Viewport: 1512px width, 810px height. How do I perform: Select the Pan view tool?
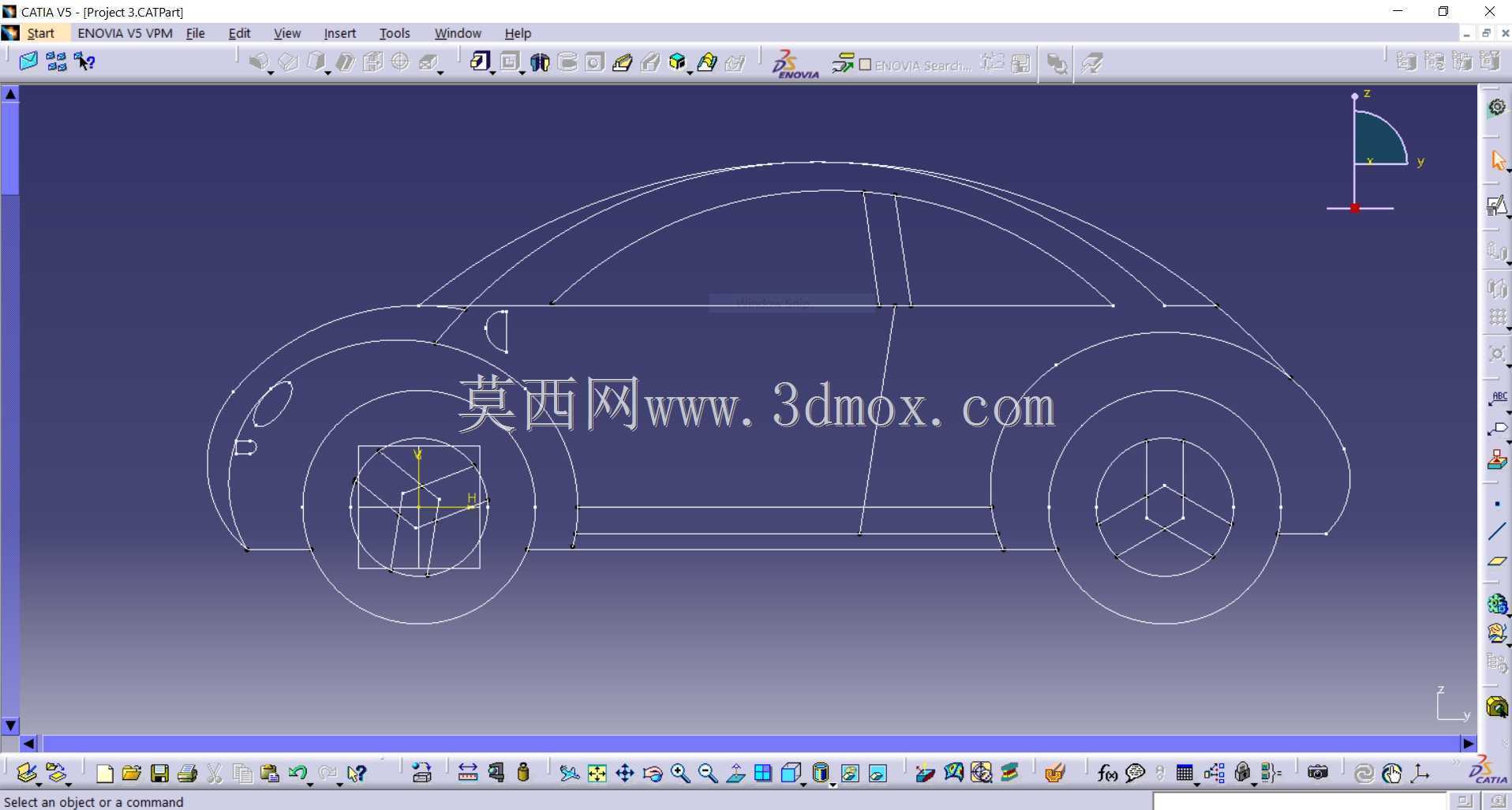[625, 774]
